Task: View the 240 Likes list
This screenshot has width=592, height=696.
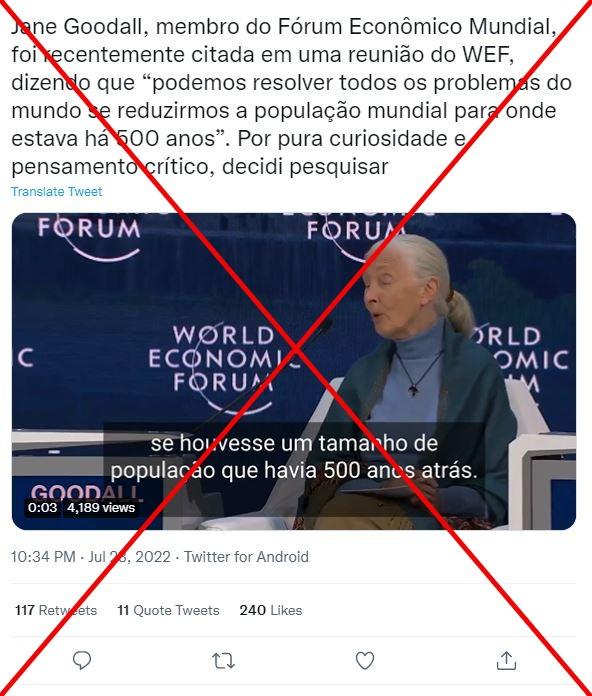Action: pyautogui.click(x=271, y=610)
